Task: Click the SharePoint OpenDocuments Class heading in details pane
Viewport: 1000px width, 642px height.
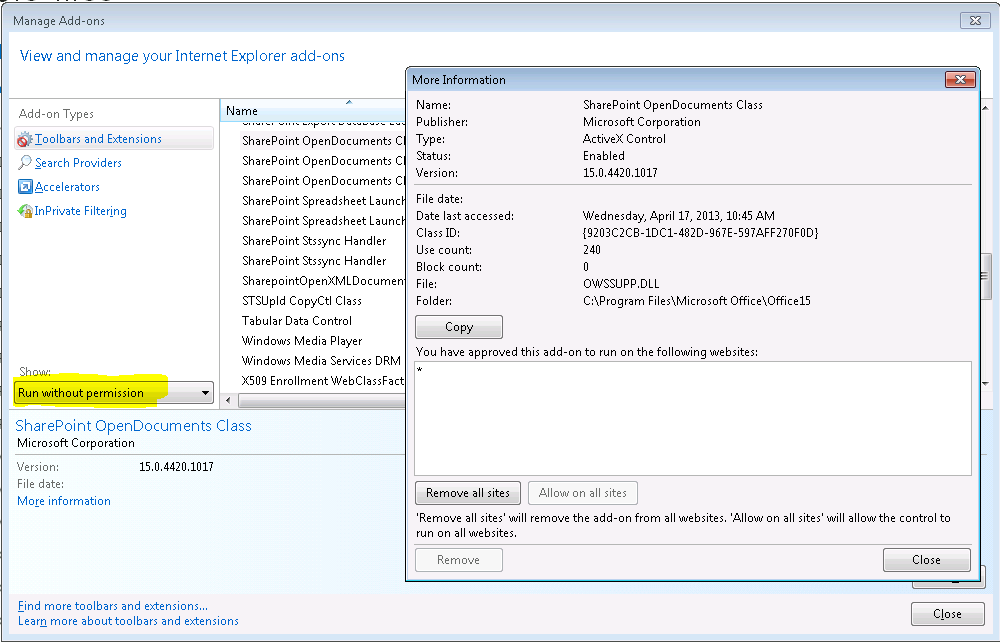Action: (133, 425)
